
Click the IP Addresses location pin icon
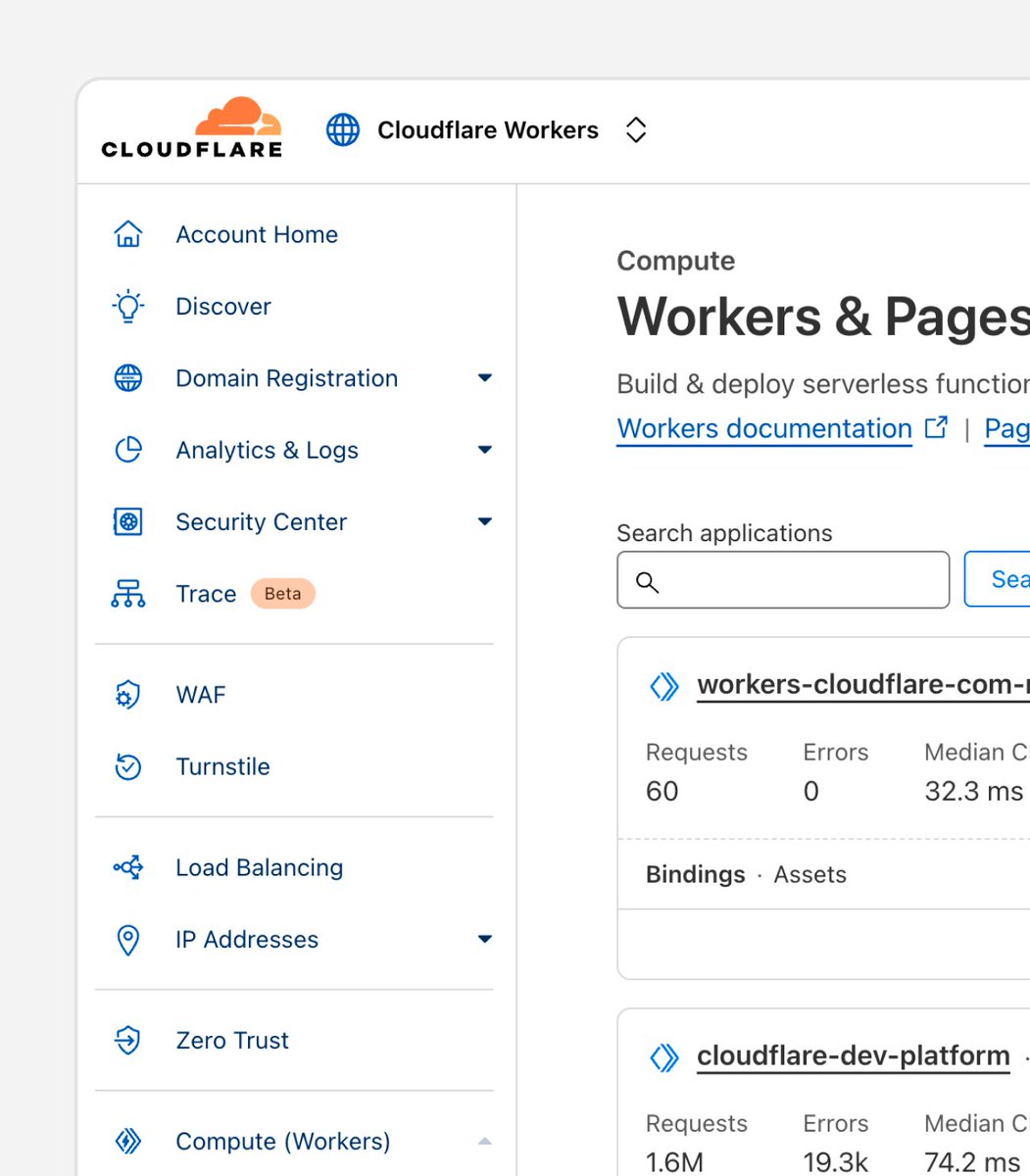pos(128,939)
